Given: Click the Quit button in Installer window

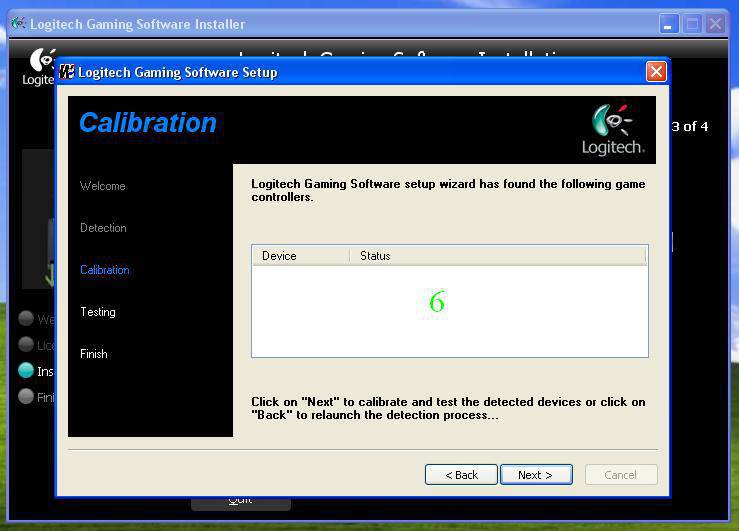Looking at the screenshot, I should pyautogui.click(x=241, y=503).
